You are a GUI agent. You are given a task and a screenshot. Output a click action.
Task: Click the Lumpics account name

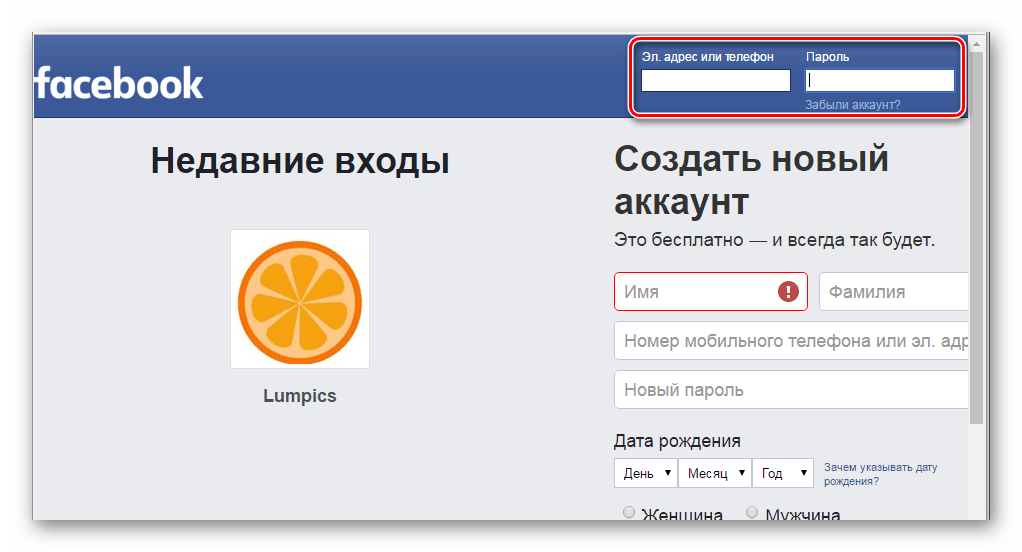pyautogui.click(x=300, y=396)
